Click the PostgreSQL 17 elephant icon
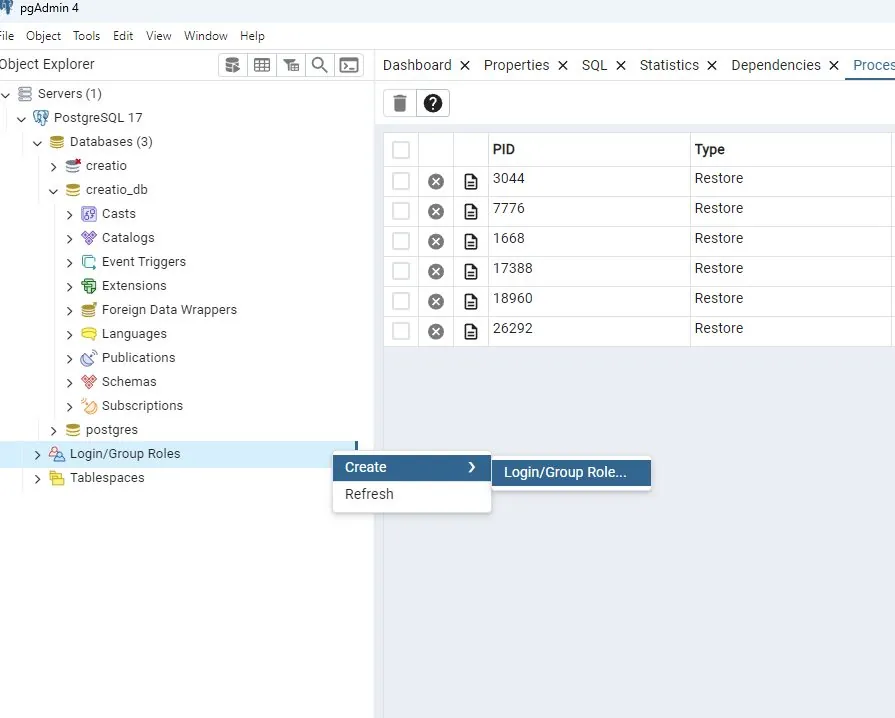 [x=41, y=118]
